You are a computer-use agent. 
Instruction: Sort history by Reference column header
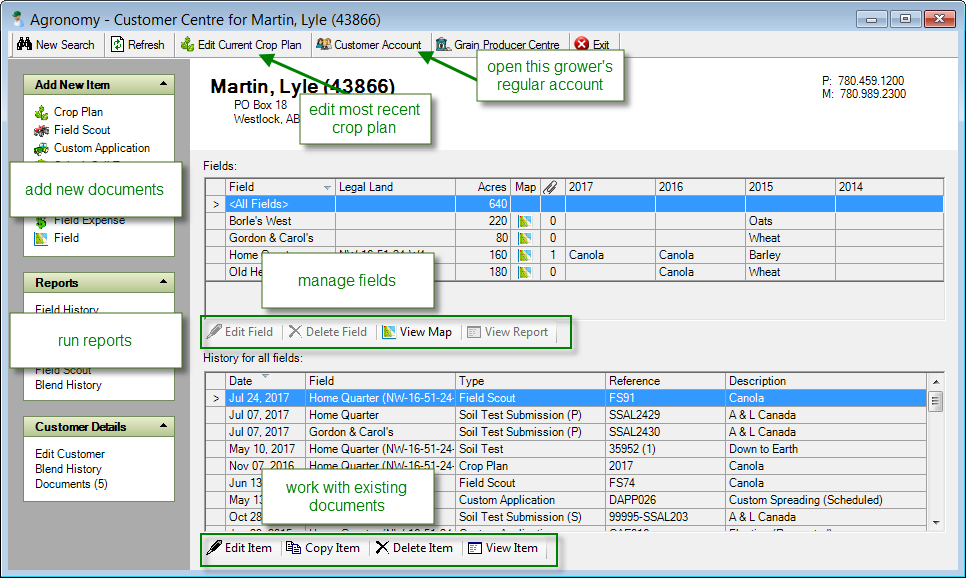[665, 381]
